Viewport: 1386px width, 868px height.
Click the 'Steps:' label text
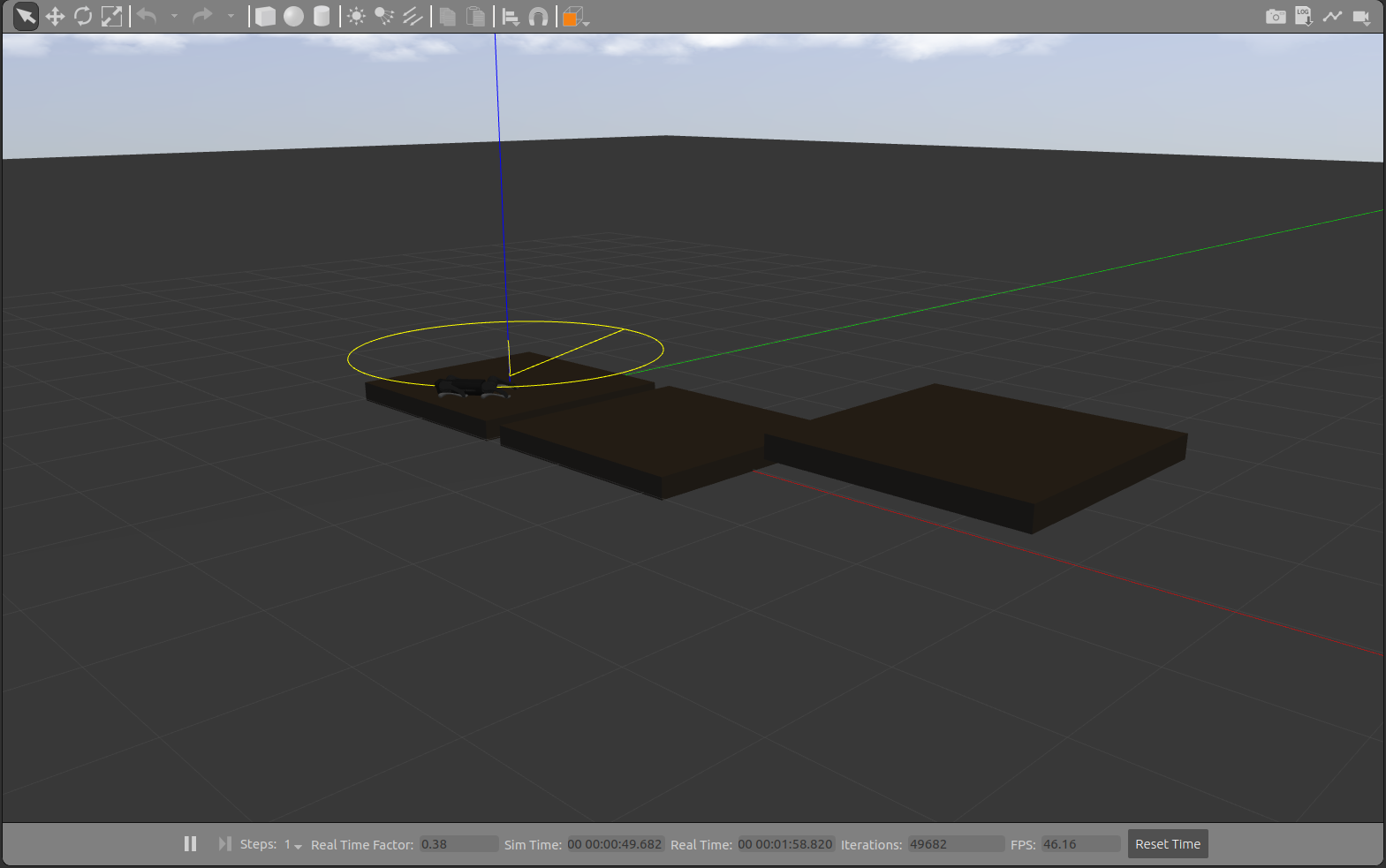coord(258,844)
